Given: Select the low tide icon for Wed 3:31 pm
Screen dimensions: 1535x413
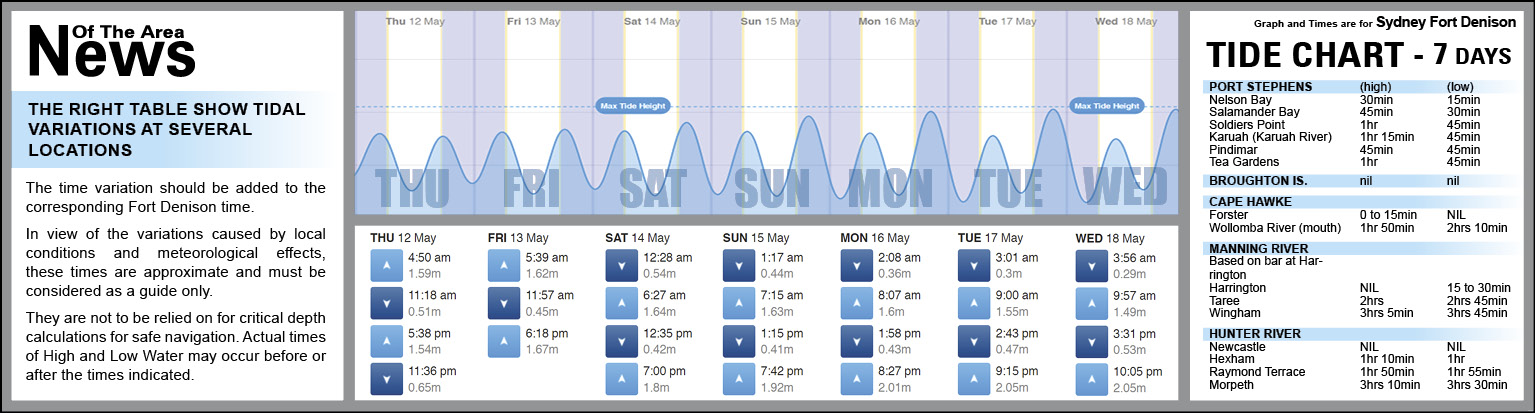Looking at the screenshot, I should [1092, 341].
